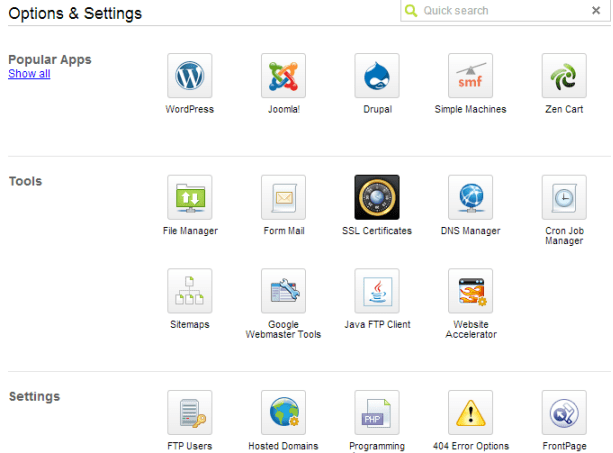This screenshot has width=613, height=453.
Task: Select the Zen Cart icon
Action: click(564, 75)
